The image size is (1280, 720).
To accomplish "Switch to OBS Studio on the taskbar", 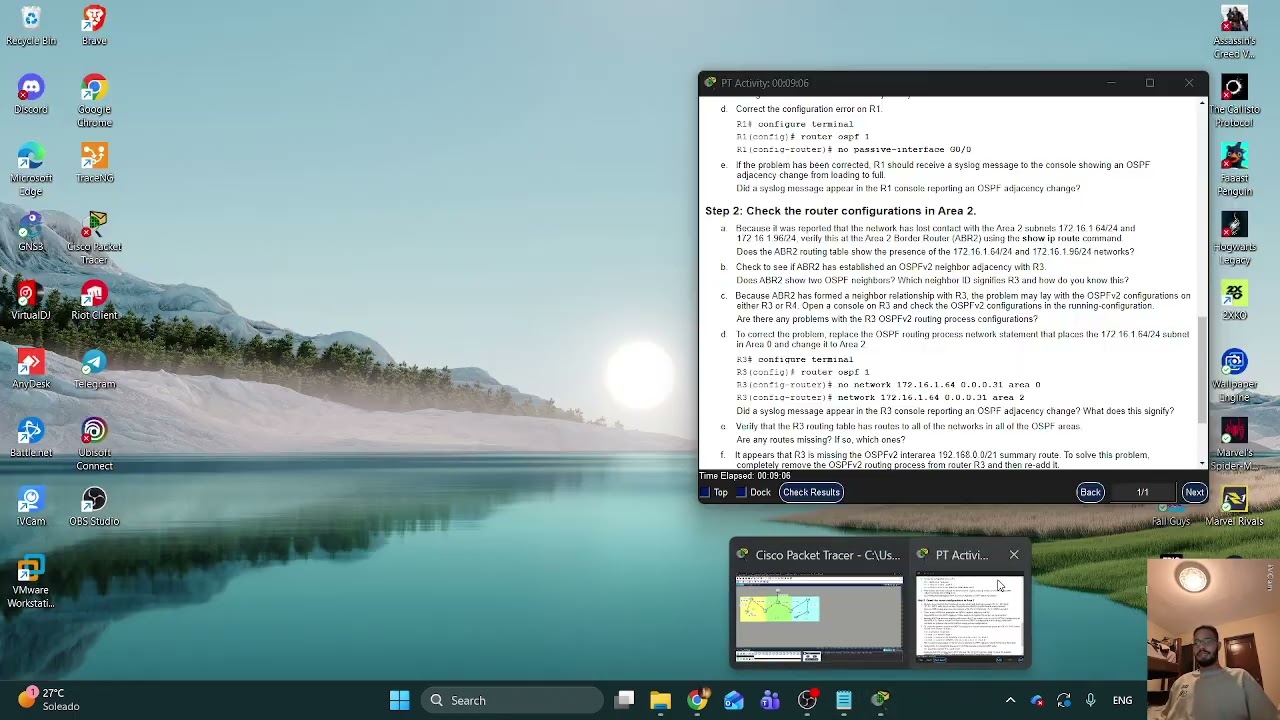I will [x=807, y=700].
